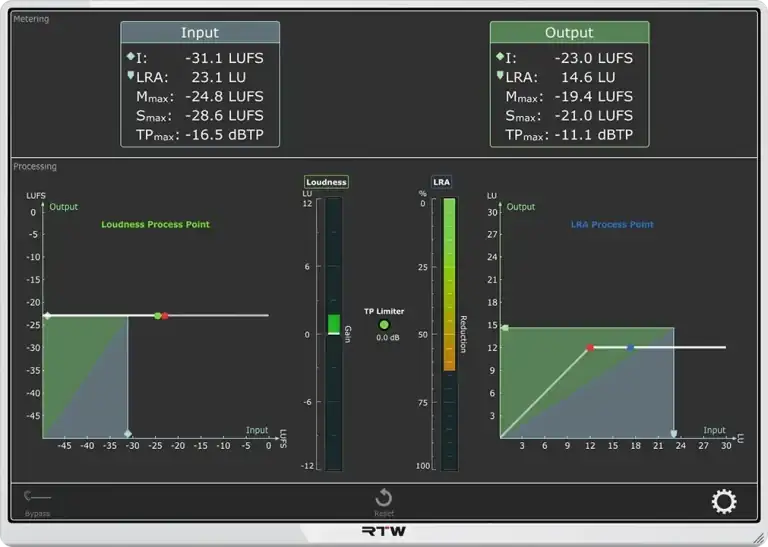Click the red dot on LRA graph

pyautogui.click(x=590, y=348)
